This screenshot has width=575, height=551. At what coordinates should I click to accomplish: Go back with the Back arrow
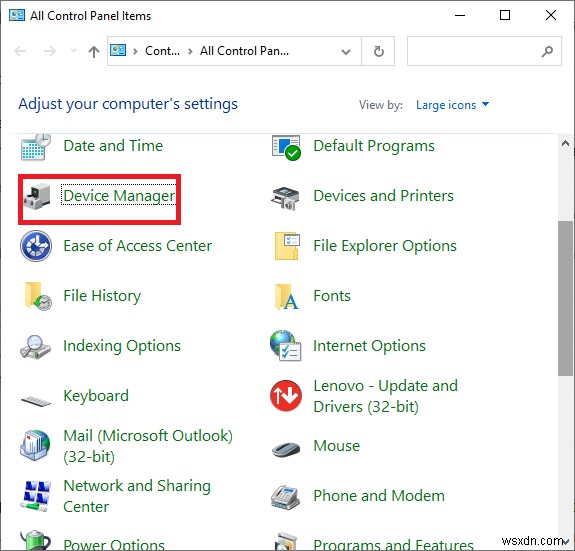click(21, 51)
